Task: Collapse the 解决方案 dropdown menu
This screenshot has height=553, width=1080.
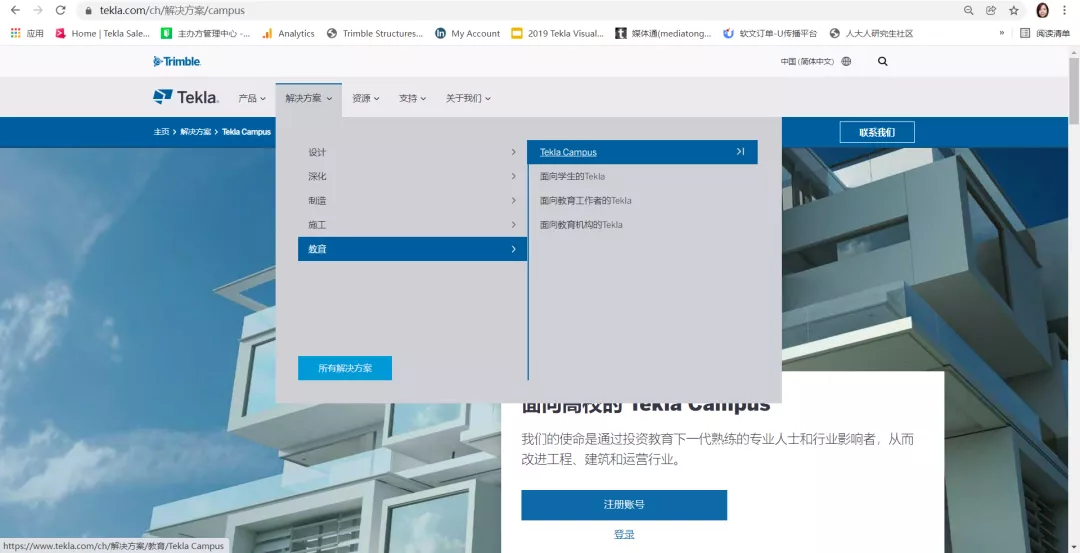Action: 309,98
